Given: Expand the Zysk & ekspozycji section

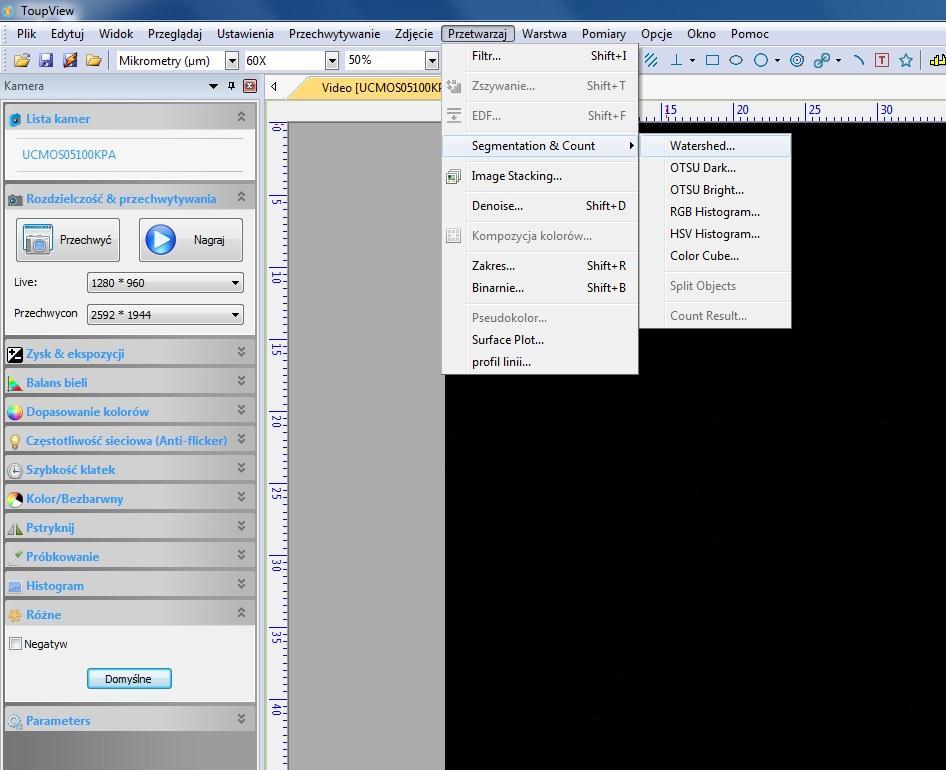Looking at the screenshot, I should click(241, 352).
